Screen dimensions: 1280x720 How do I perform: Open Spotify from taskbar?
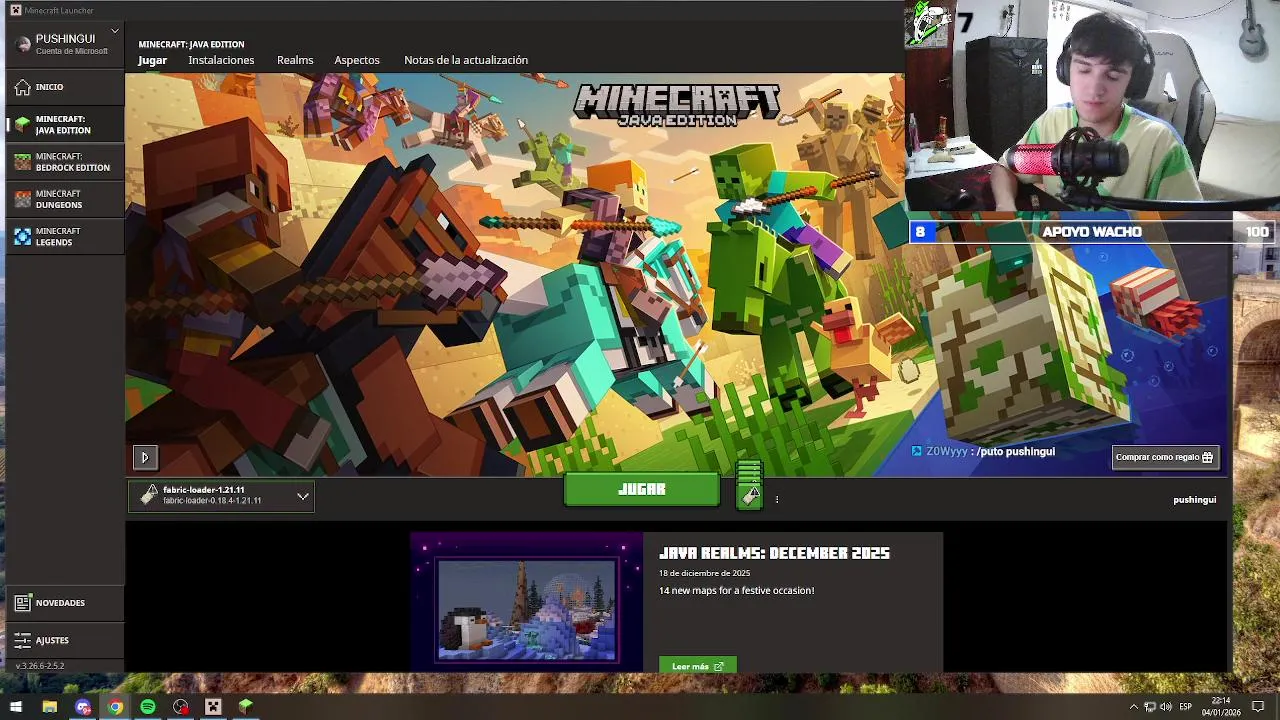coord(148,707)
